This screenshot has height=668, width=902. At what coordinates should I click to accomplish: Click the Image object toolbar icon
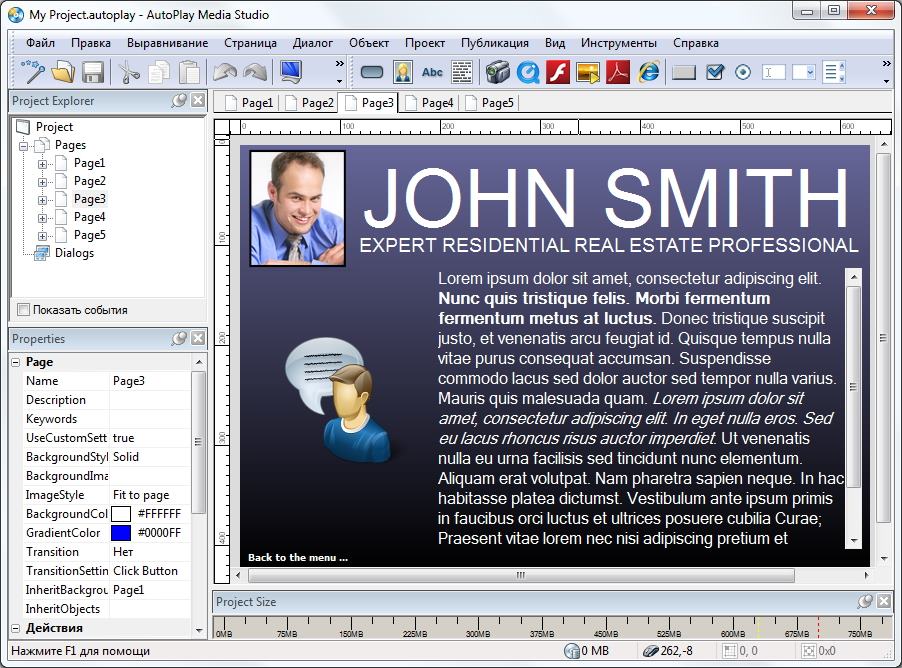pyautogui.click(x=402, y=72)
